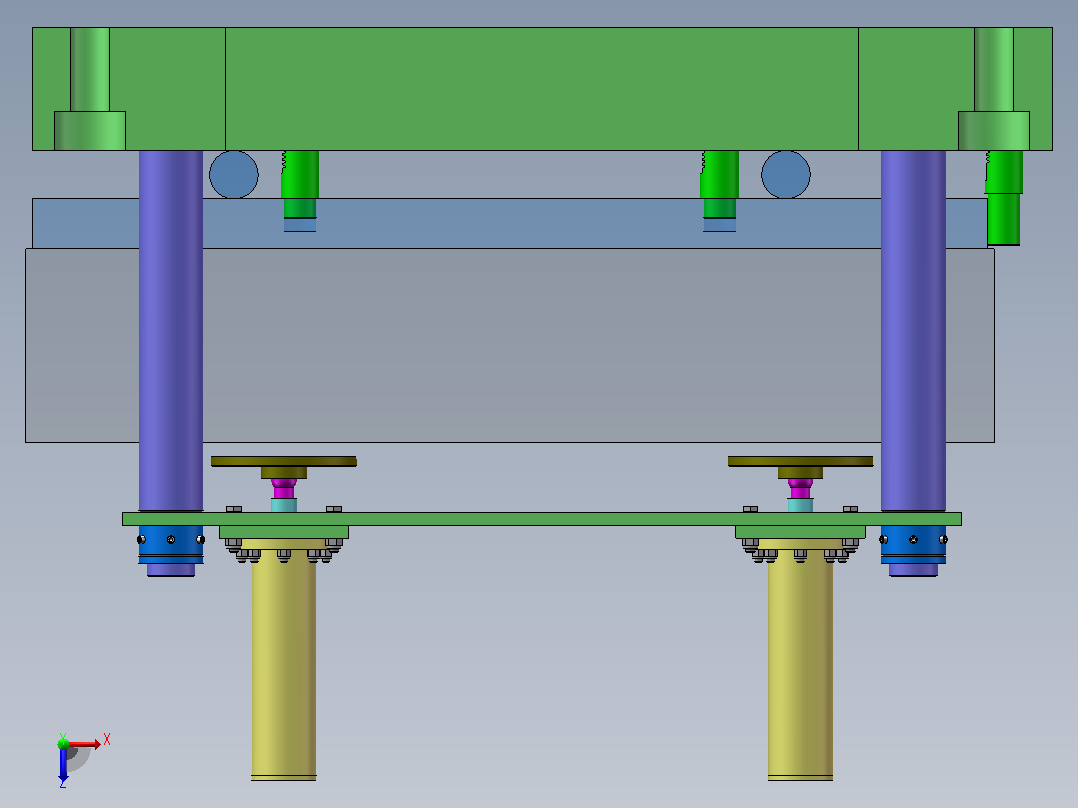Select the long thin green base plate

point(542,519)
